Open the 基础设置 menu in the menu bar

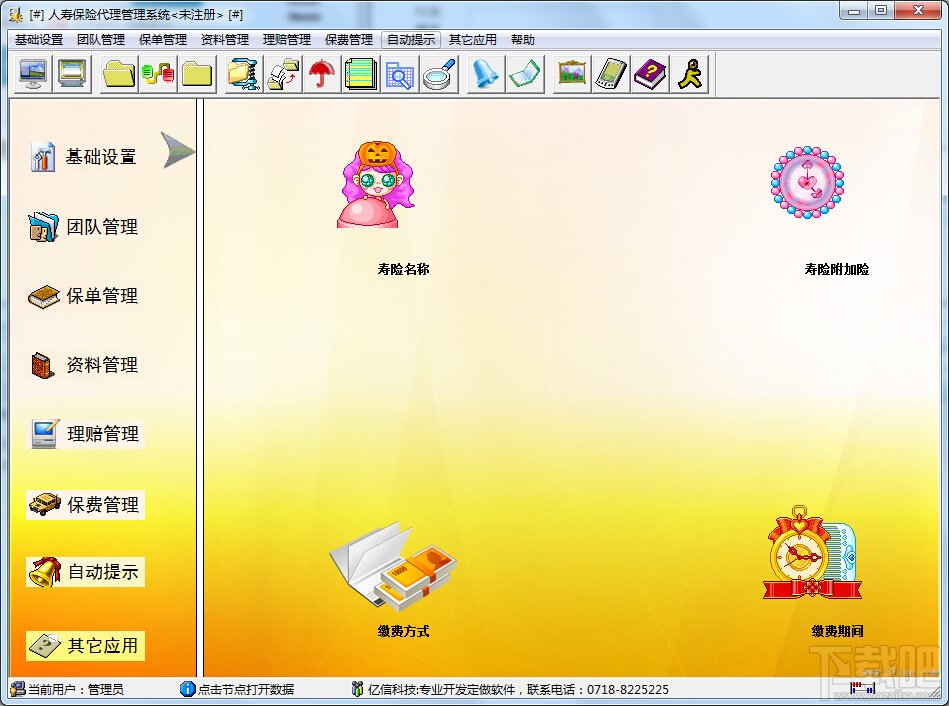pyautogui.click(x=39, y=40)
